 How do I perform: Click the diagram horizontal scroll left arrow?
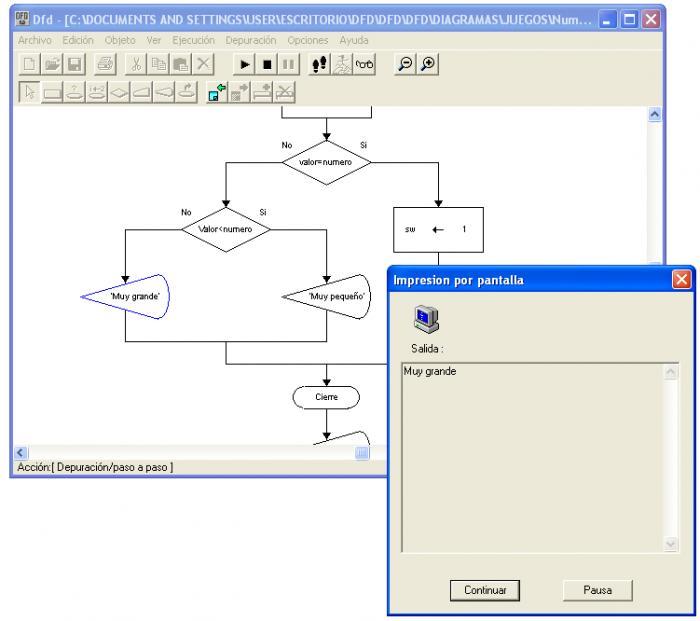click(21, 453)
